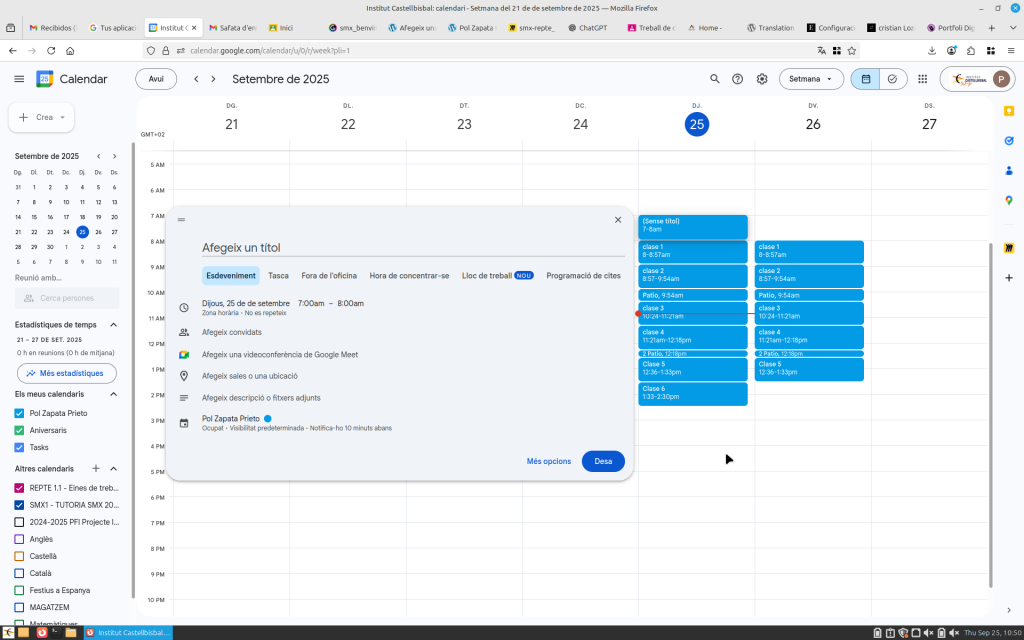Expand the Crea button dropdown

point(62,117)
